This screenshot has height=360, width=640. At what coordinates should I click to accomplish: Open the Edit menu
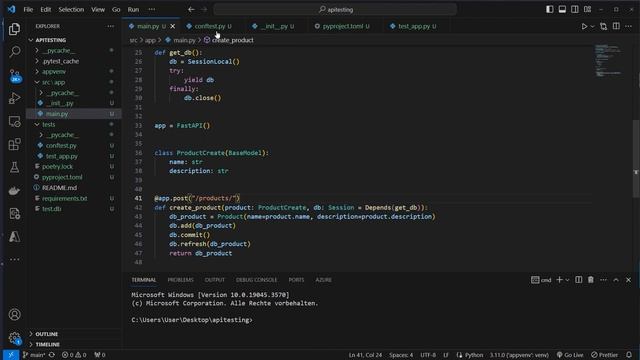coord(46,9)
